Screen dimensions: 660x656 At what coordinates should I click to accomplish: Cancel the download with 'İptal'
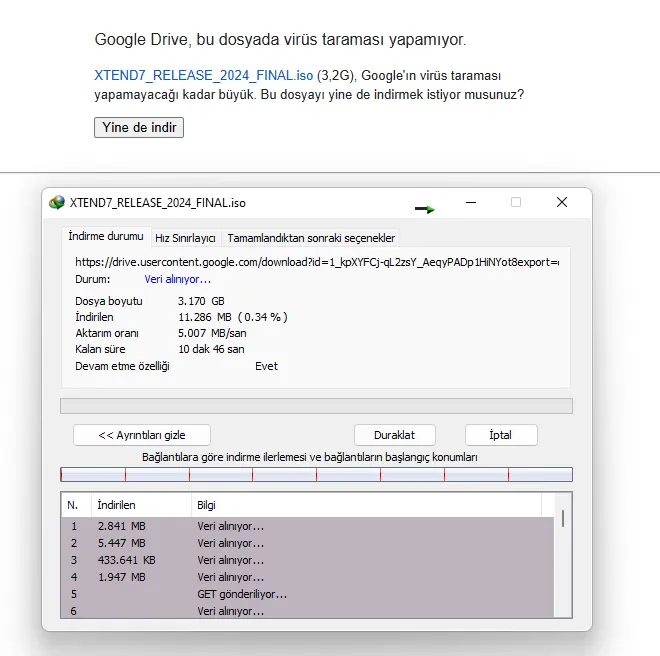point(501,435)
